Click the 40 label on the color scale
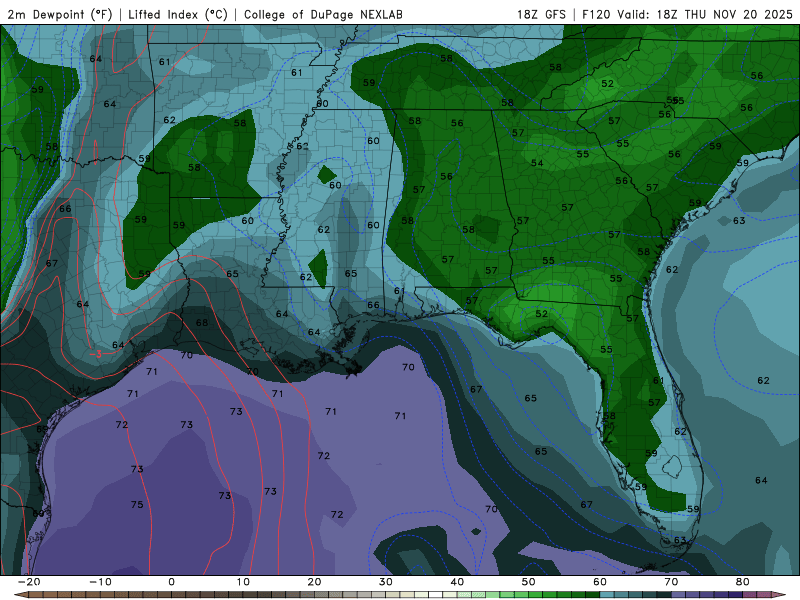This screenshot has width=800, height=600. pyautogui.click(x=457, y=582)
